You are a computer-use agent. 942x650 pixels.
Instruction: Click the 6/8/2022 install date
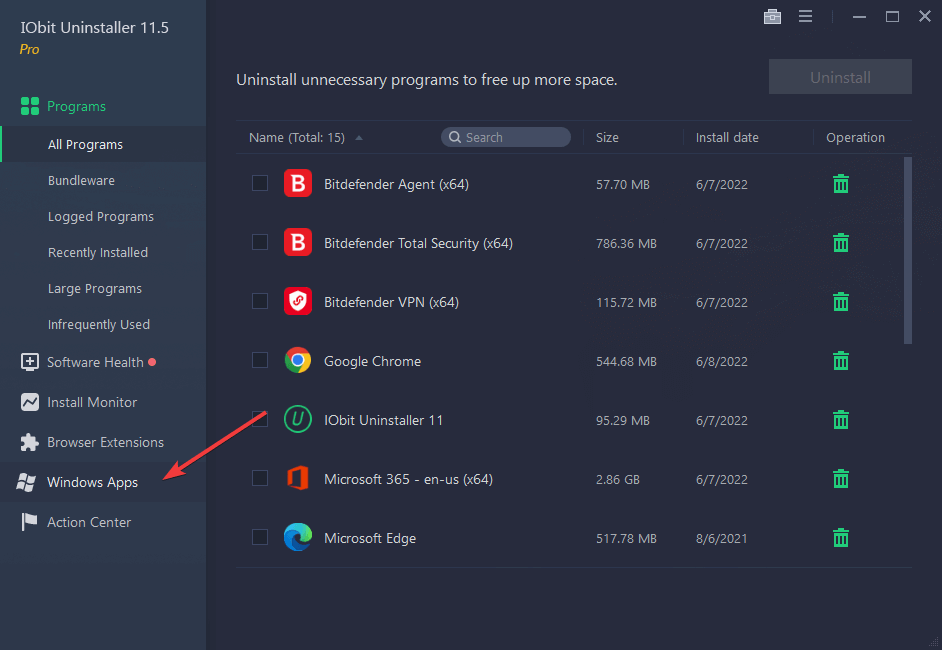[x=722, y=362]
